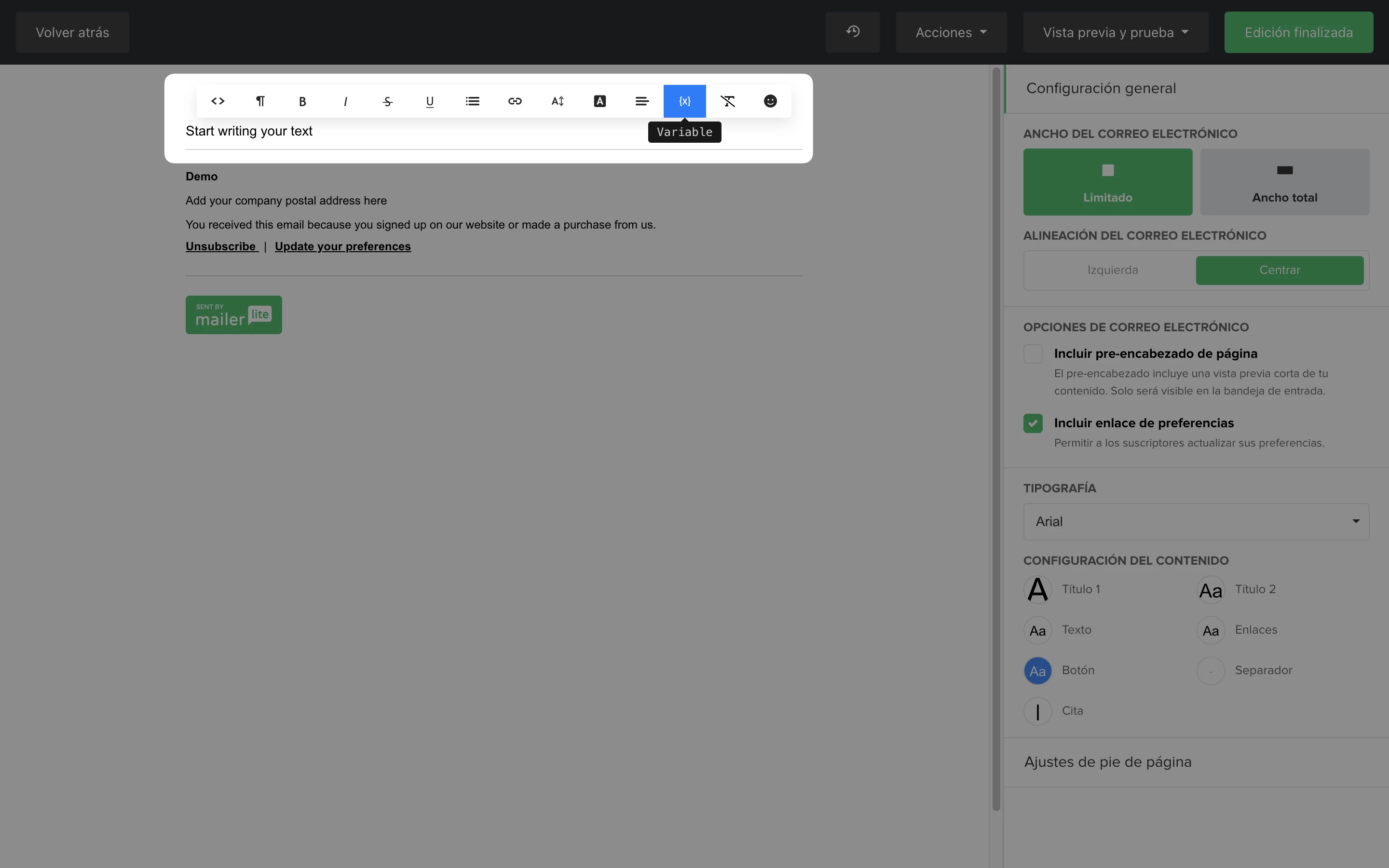Click the Edición finalizada button
This screenshot has width=1389, height=868.
click(1298, 32)
